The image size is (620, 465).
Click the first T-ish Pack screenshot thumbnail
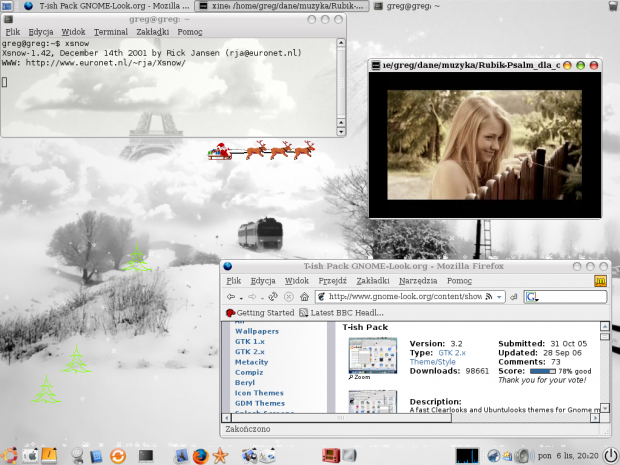[x=372, y=355]
